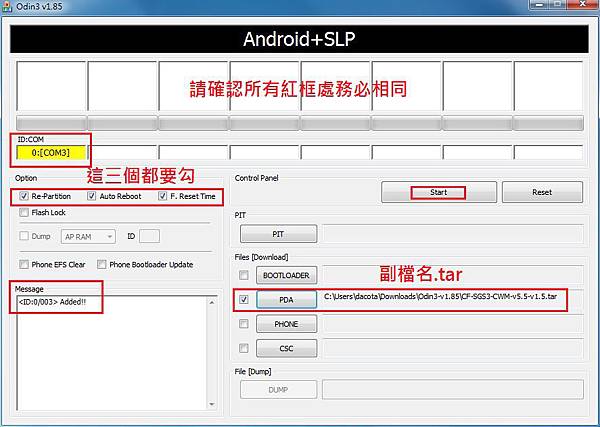This screenshot has height=427, width=600.
Task: Browse for a CSC file
Action: (286, 348)
